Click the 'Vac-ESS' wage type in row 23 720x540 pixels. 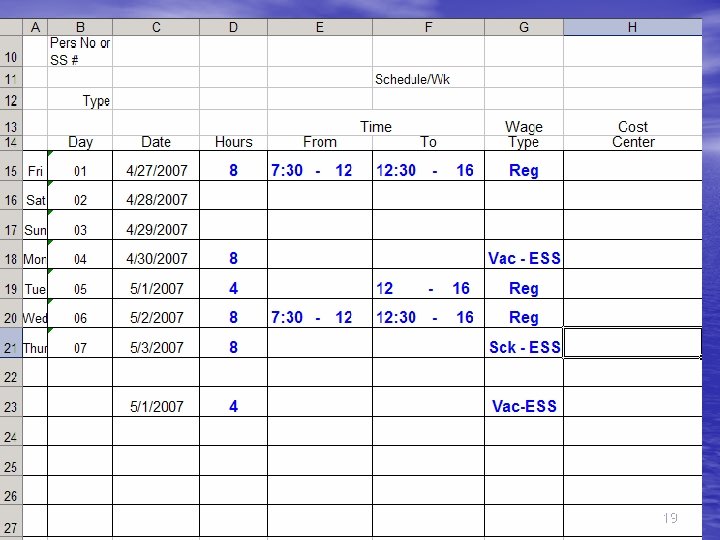523,402
